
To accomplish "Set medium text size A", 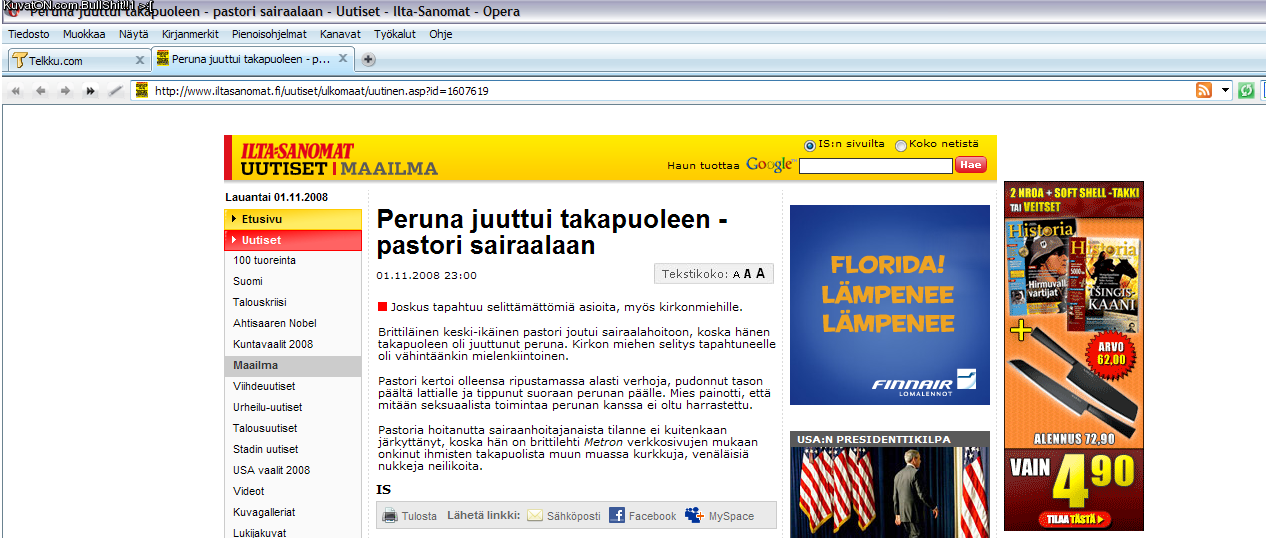I will (747, 274).
